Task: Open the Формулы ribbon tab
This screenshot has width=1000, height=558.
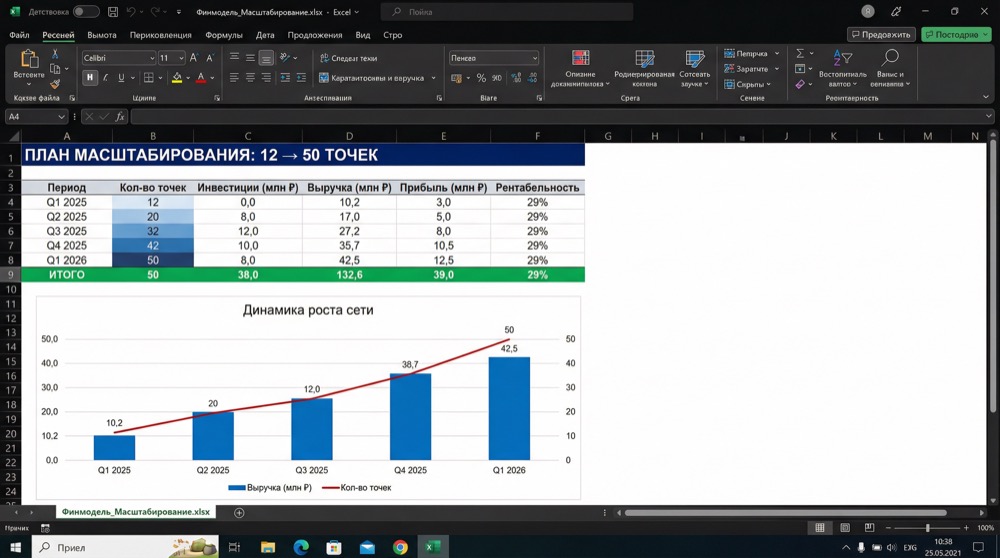Action: 223,35
